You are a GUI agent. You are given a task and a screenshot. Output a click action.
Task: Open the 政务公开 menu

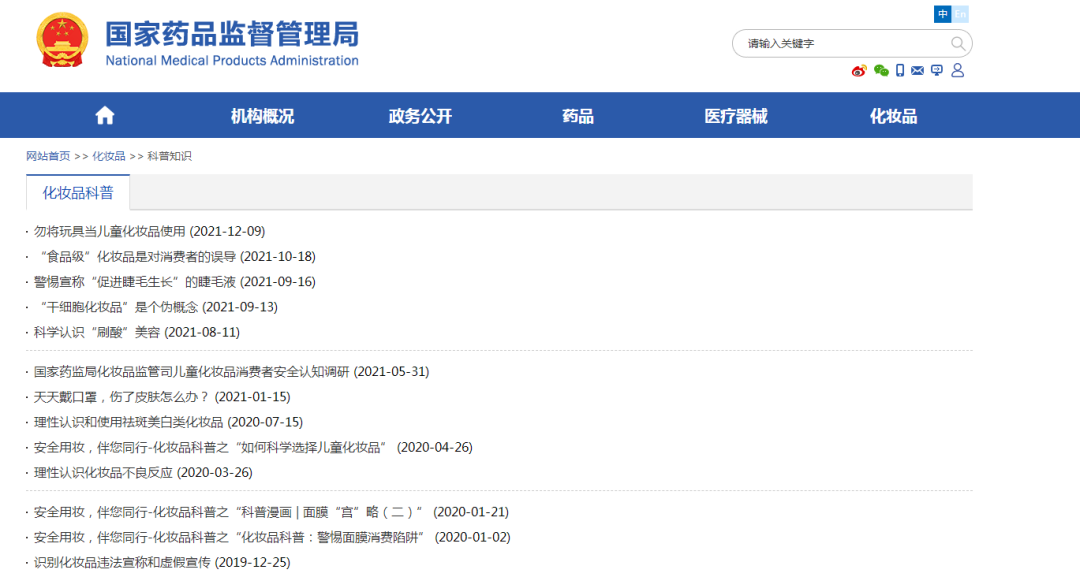[420, 116]
